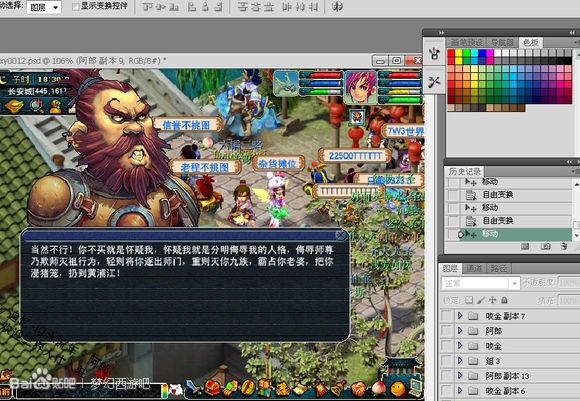
Task: Pick the pure green swatch in 色板 panel
Action: pos(466,53)
